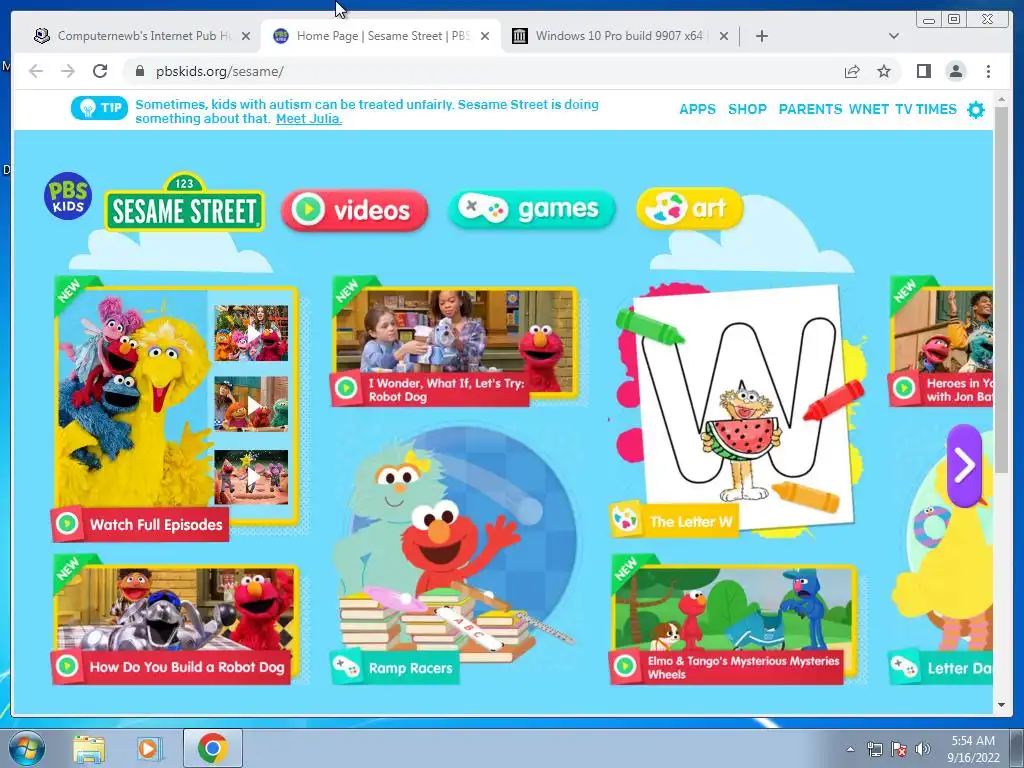Open the Sesame Street sign logo
Viewport: 1024px width, 768px height.
185,202
